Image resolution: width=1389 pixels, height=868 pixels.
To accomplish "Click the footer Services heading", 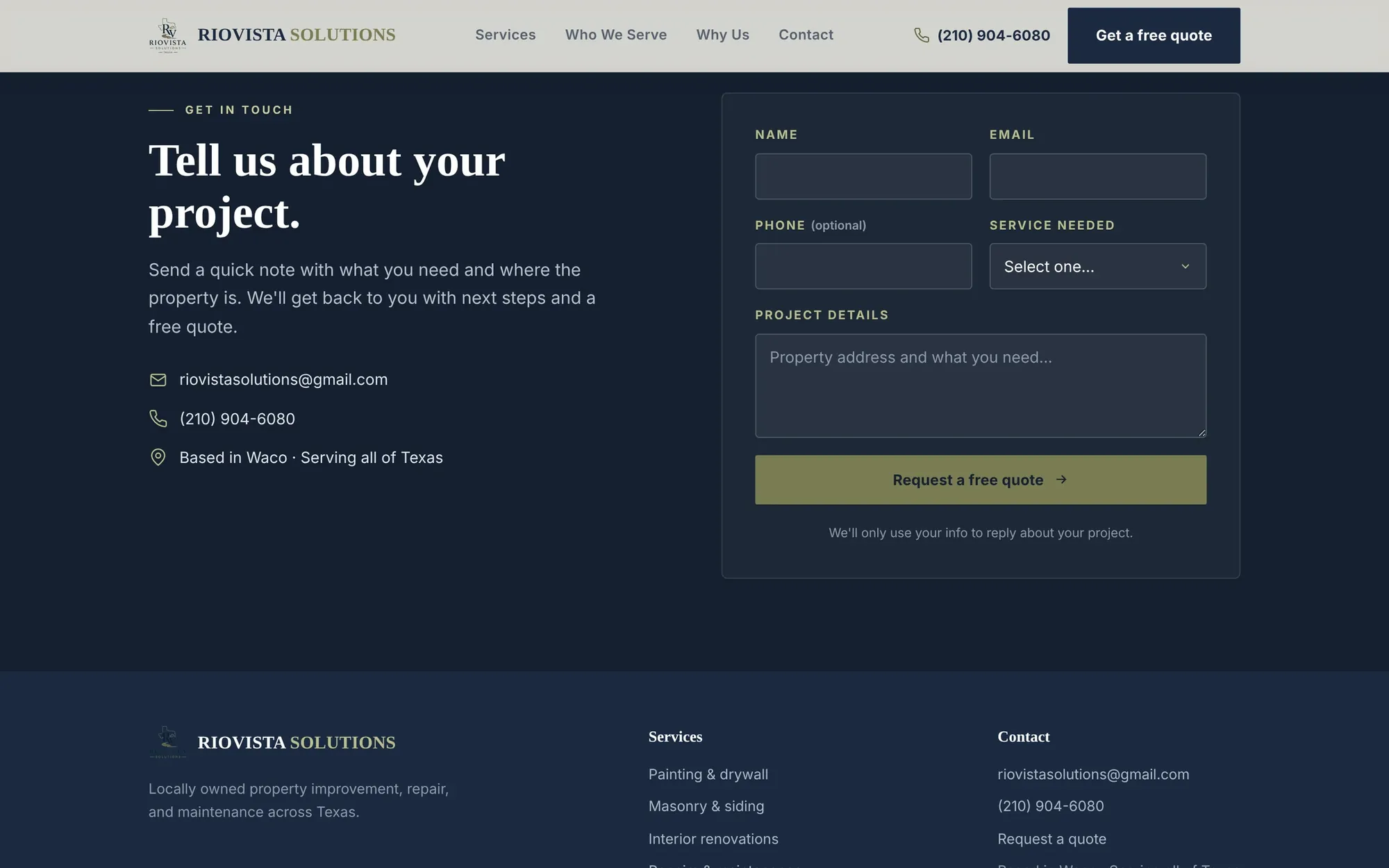I will [x=675, y=737].
